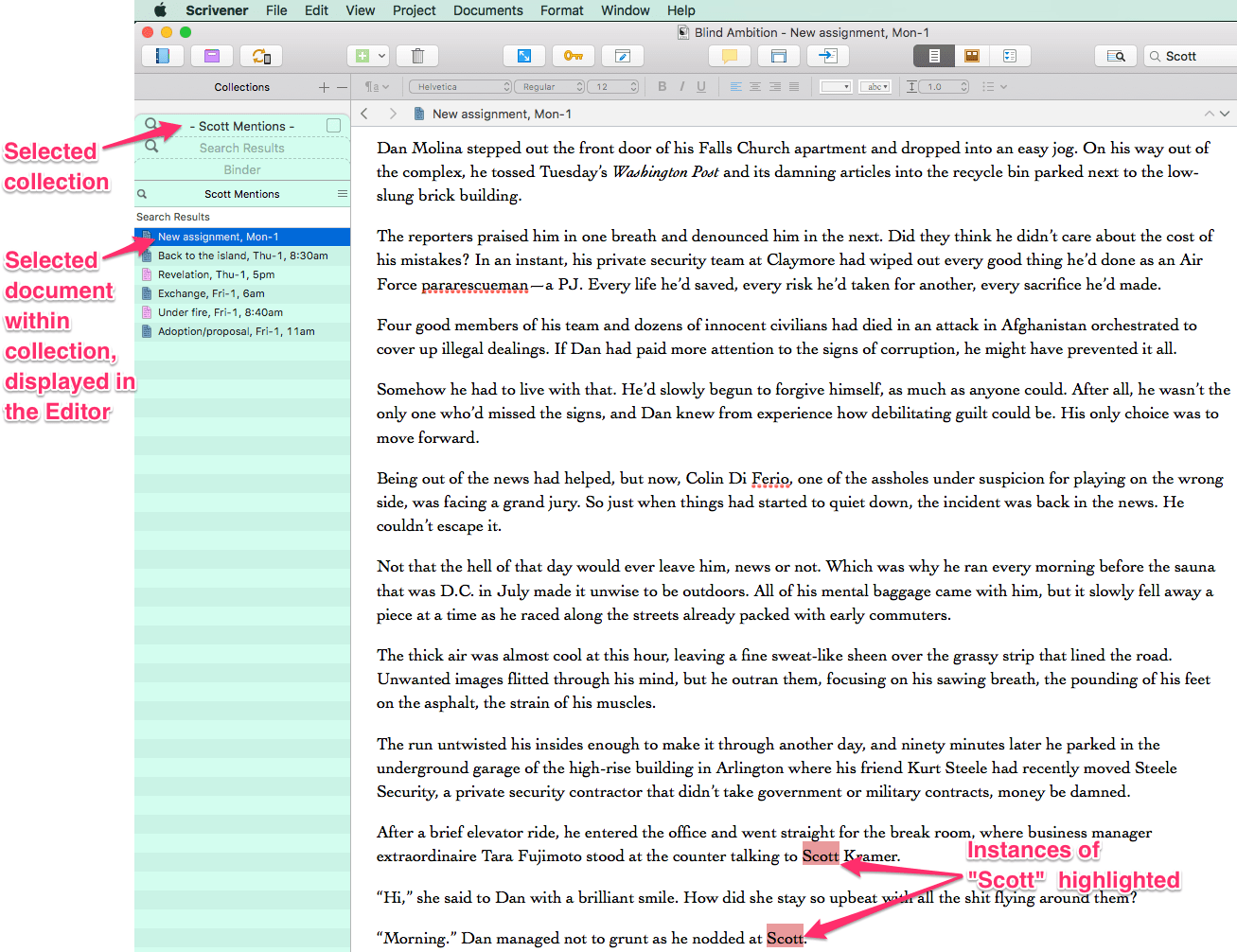Select Revelation, Thu-1, 5pm document
1237x952 pixels.
242,274
